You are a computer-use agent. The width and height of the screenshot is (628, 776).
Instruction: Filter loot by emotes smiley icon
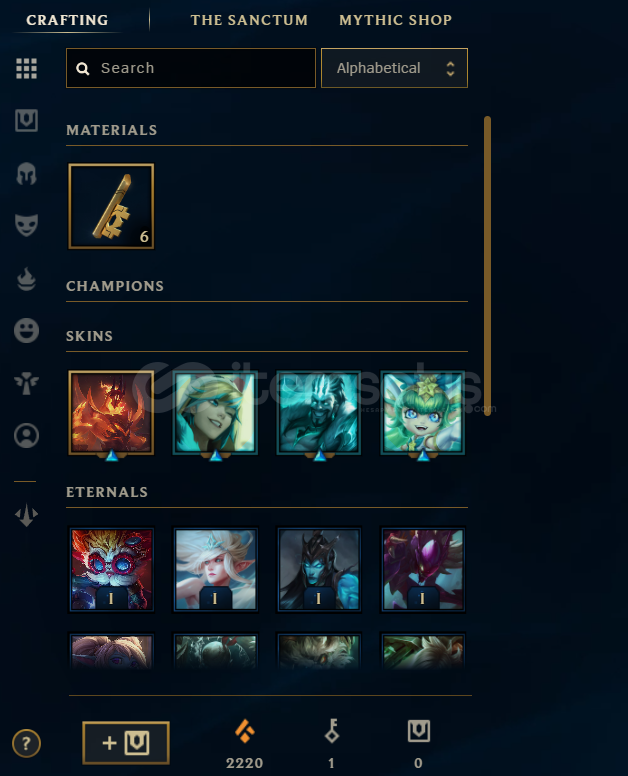[26, 331]
